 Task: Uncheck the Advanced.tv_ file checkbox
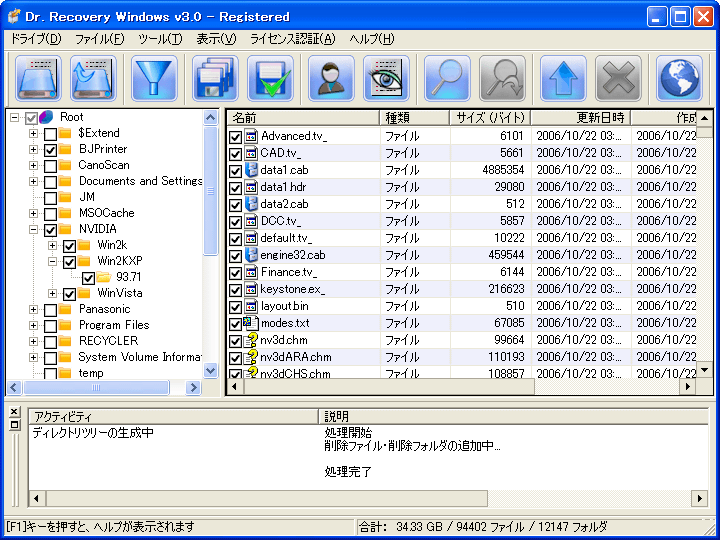(x=236, y=137)
